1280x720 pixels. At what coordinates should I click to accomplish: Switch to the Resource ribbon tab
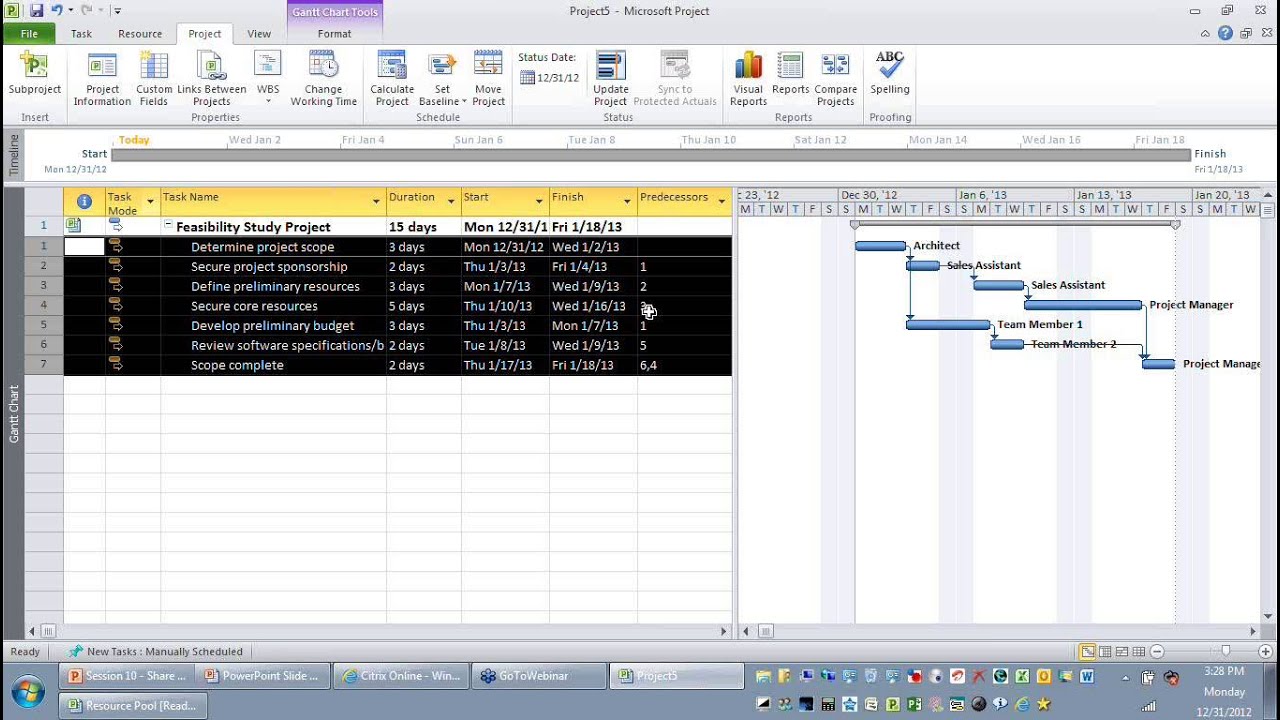(140, 33)
